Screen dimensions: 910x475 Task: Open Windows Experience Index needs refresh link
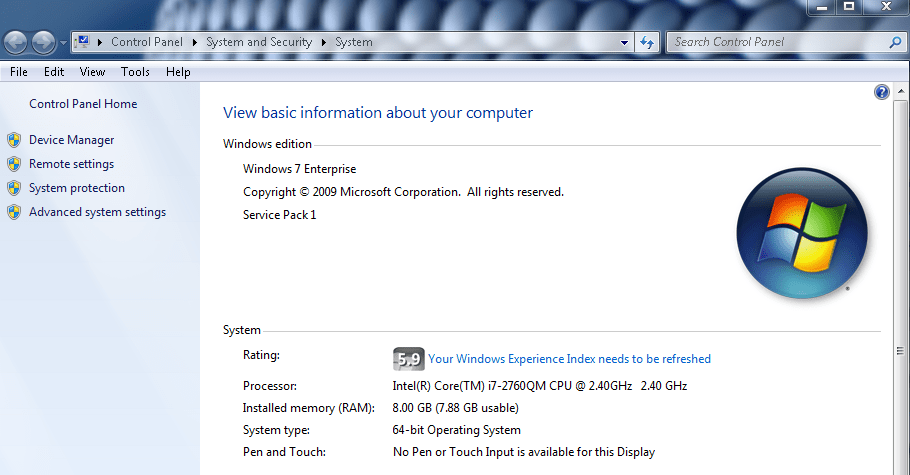pyautogui.click(x=569, y=359)
